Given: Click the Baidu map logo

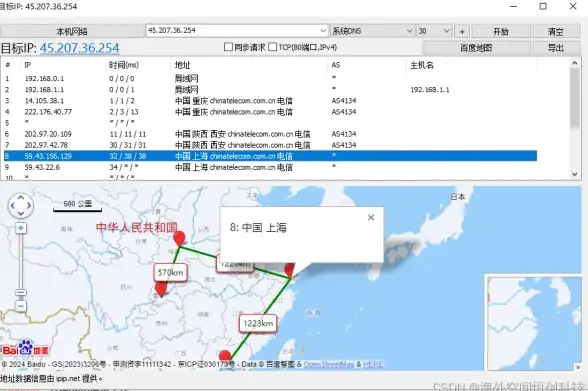Looking at the screenshot, I should pyautogui.click(x=26, y=348).
